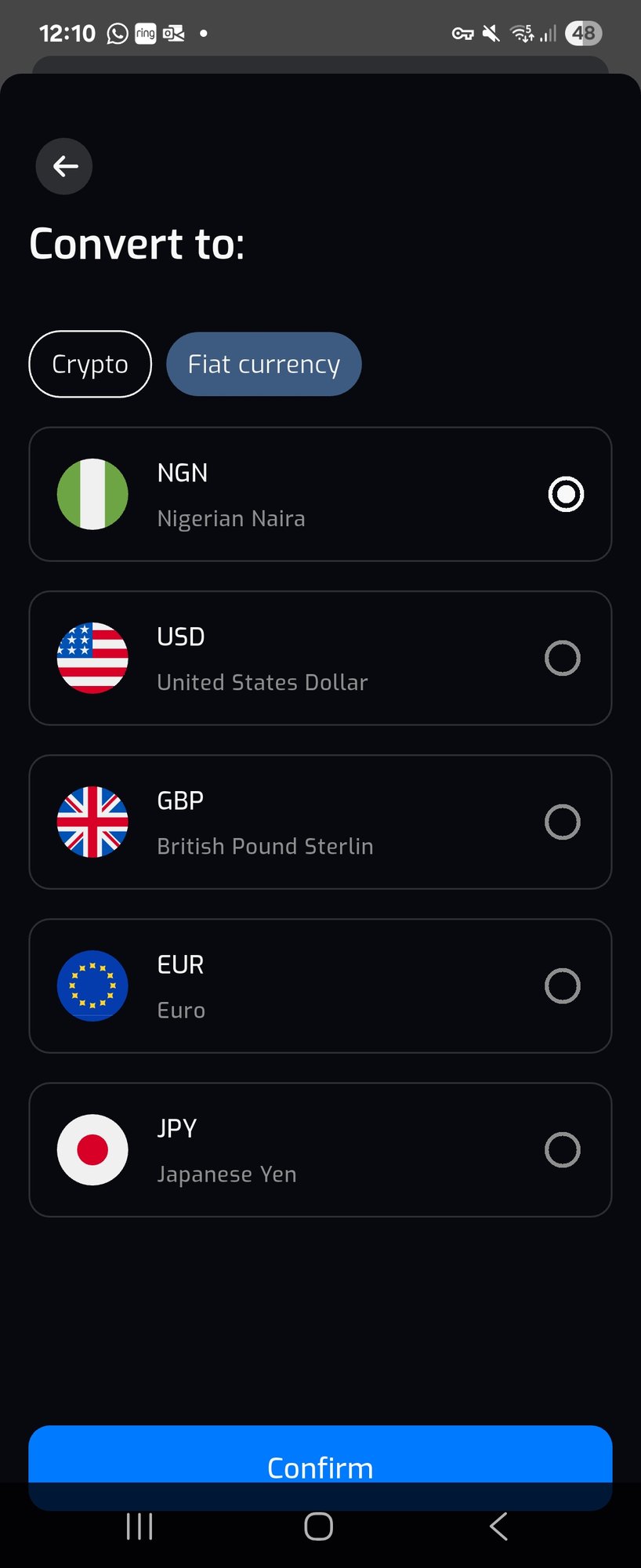Open Android recent apps button
Image resolution: width=641 pixels, height=1568 pixels.
tap(139, 1526)
